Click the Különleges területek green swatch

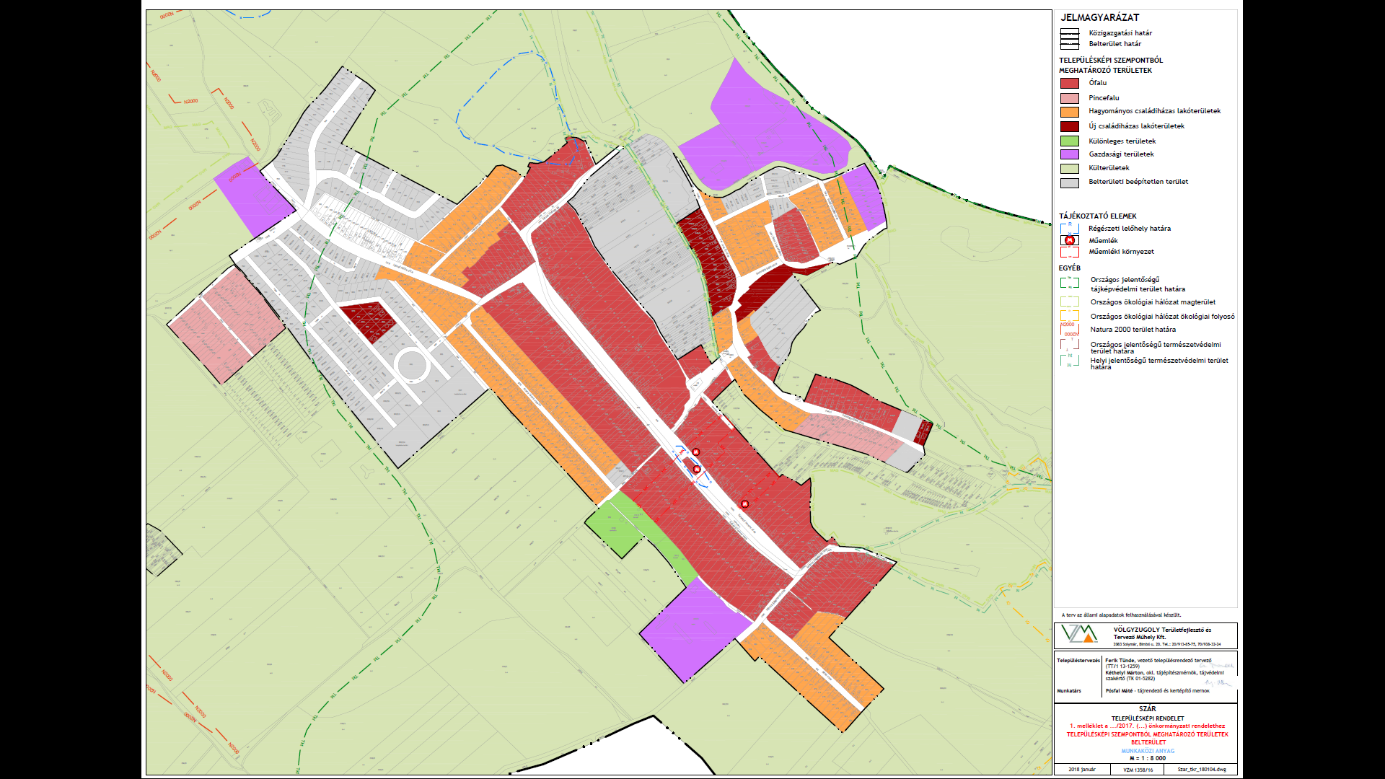(1069, 140)
